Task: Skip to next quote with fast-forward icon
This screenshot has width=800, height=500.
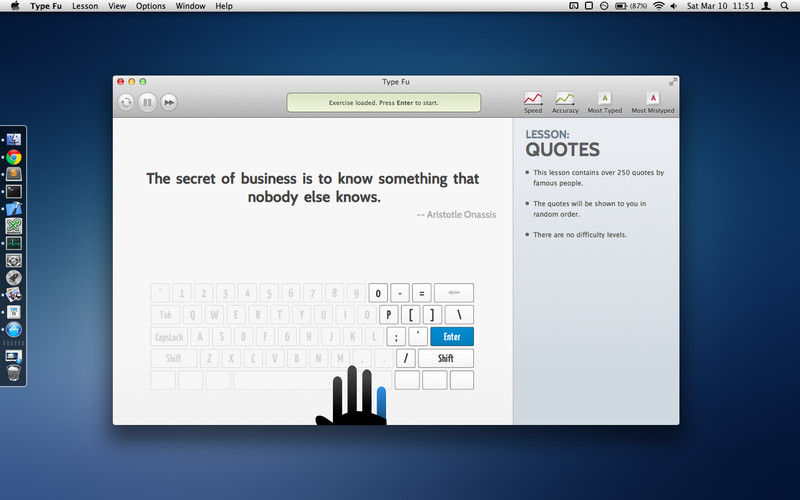Action: [170, 102]
